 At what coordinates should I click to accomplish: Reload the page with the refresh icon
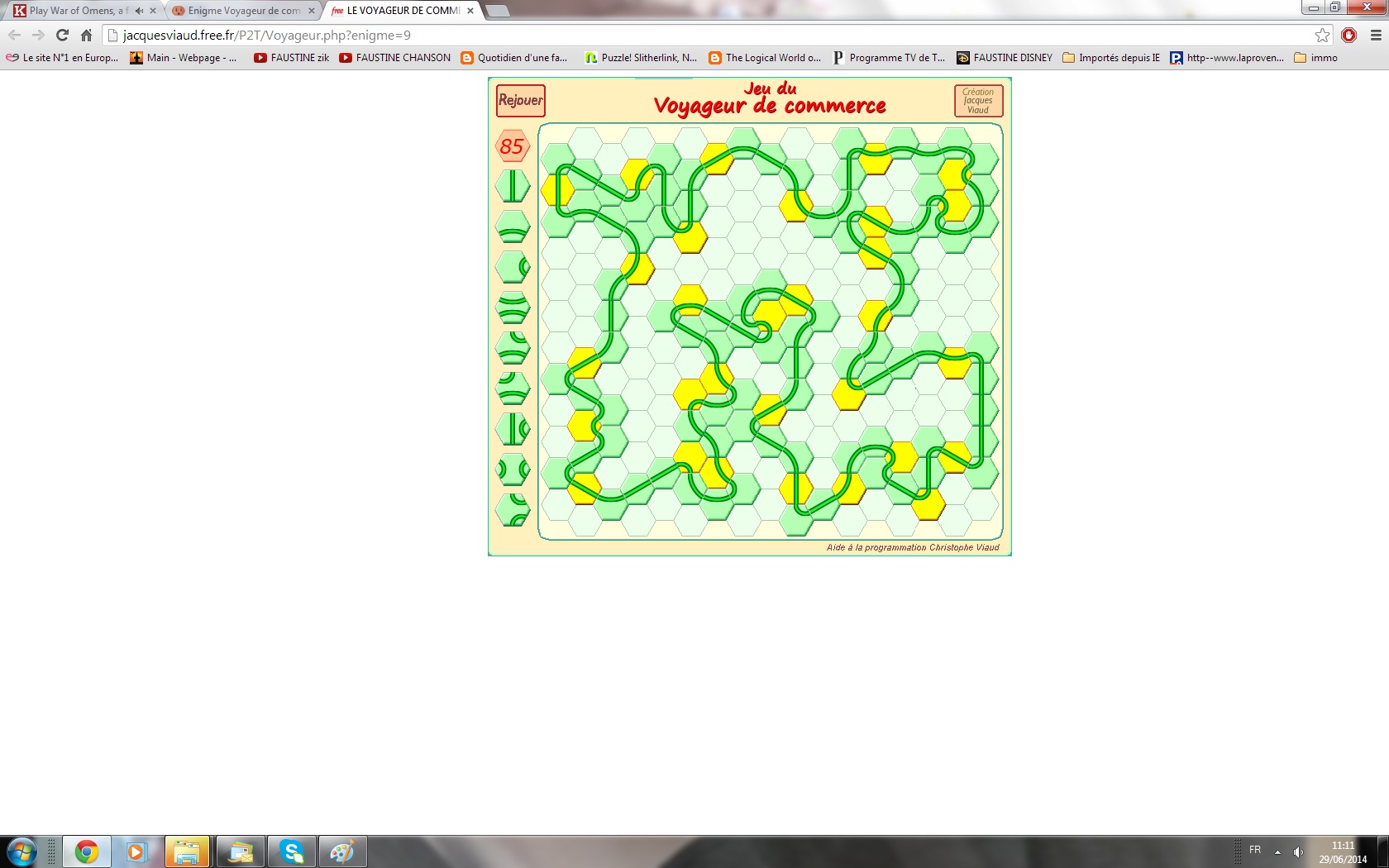pos(62,35)
